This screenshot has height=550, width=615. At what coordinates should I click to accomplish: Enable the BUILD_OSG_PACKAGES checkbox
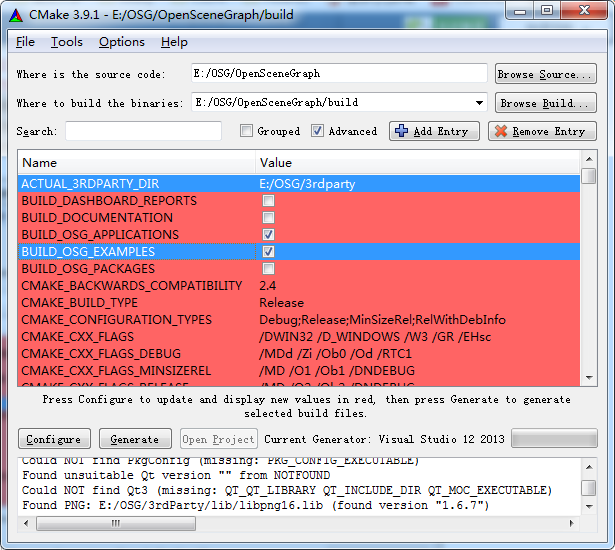pos(268,269)
